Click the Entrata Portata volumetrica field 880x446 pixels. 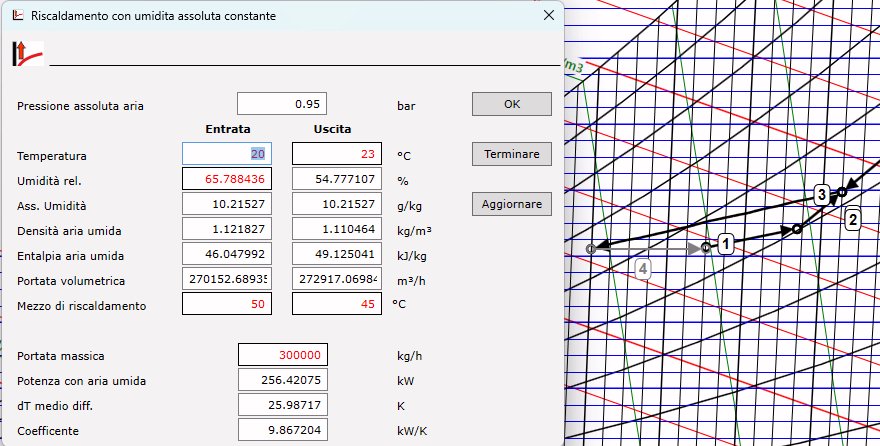click(x=227, y=279)
